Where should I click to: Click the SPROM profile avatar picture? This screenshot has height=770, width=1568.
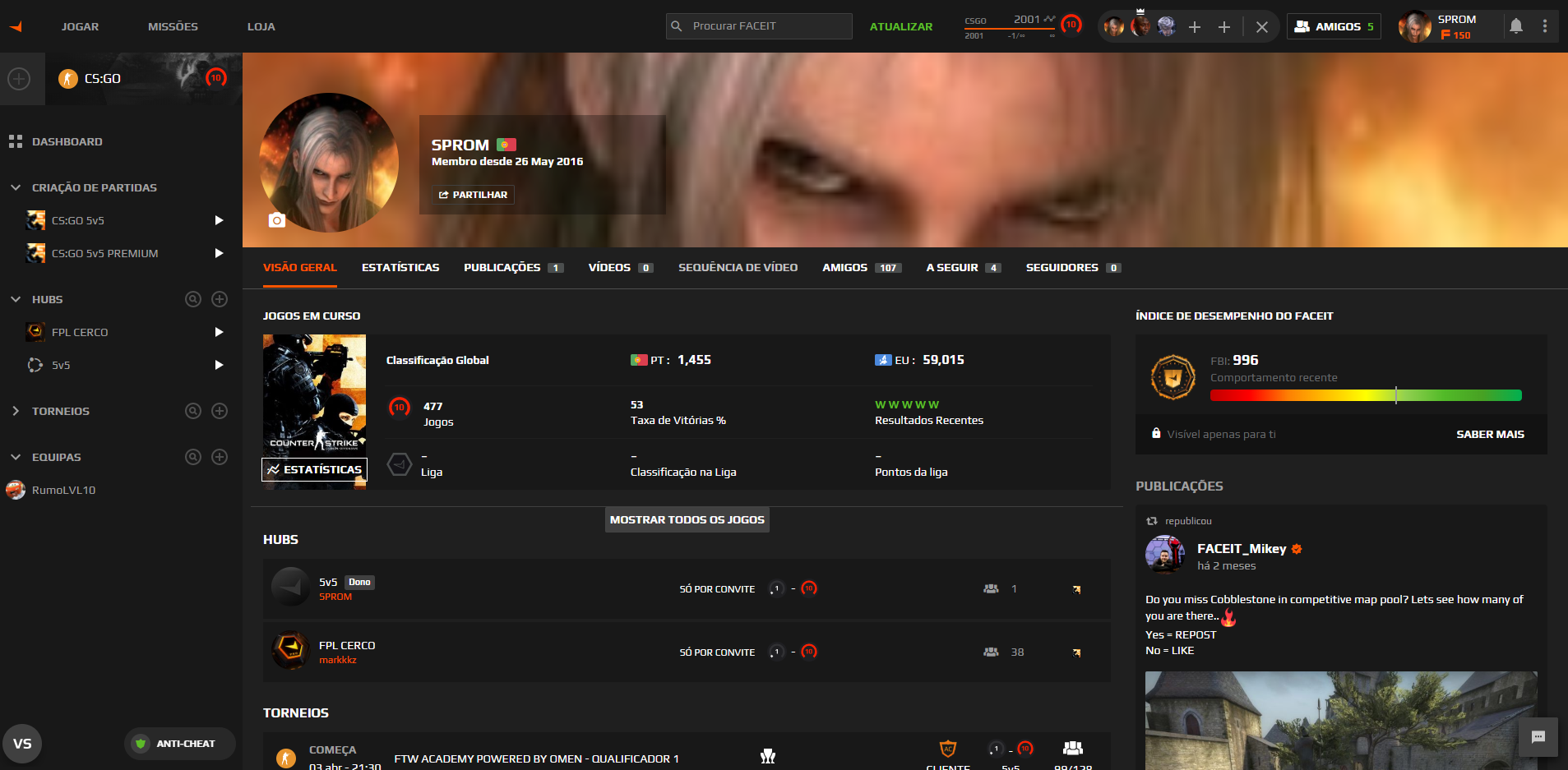(x=329, y=163)
